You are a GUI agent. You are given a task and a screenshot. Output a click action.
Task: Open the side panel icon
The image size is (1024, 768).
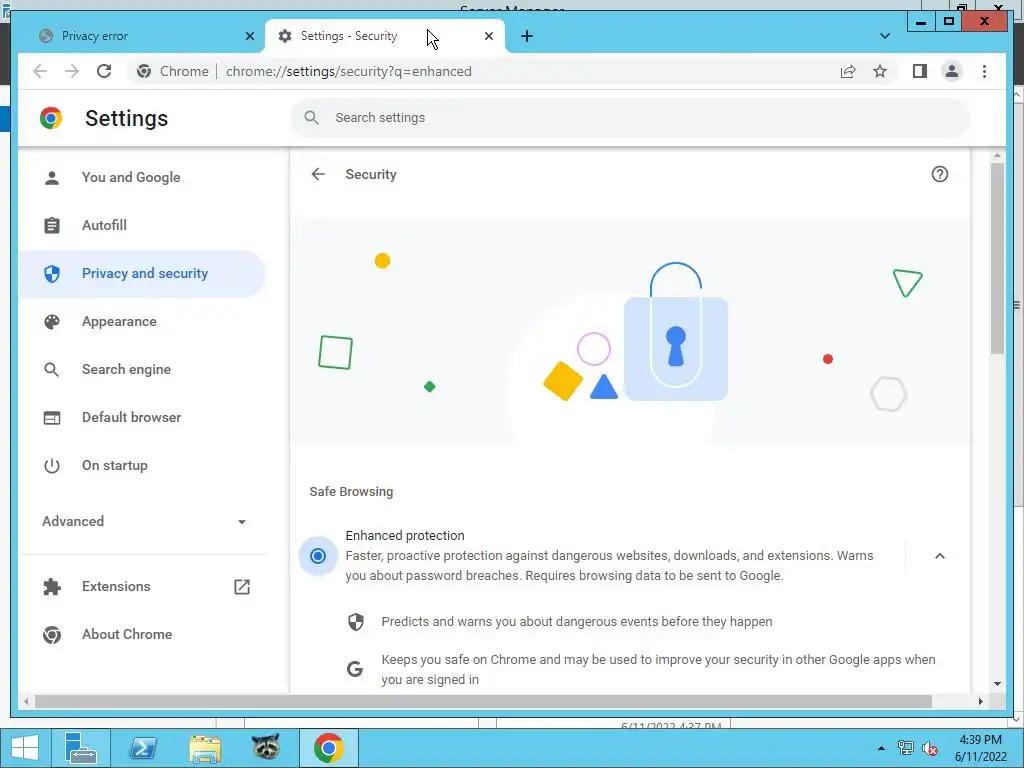pyautogui.click(x=920, y=71)
